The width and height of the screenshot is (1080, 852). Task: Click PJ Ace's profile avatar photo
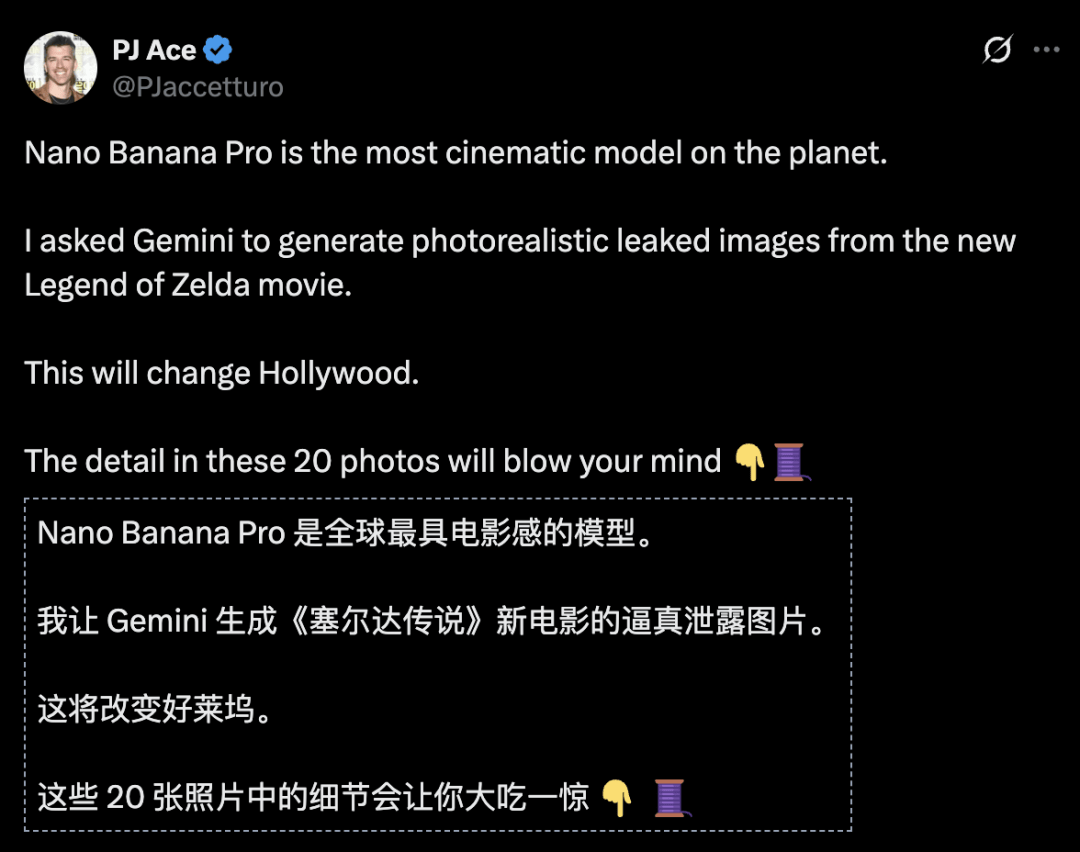59,68
